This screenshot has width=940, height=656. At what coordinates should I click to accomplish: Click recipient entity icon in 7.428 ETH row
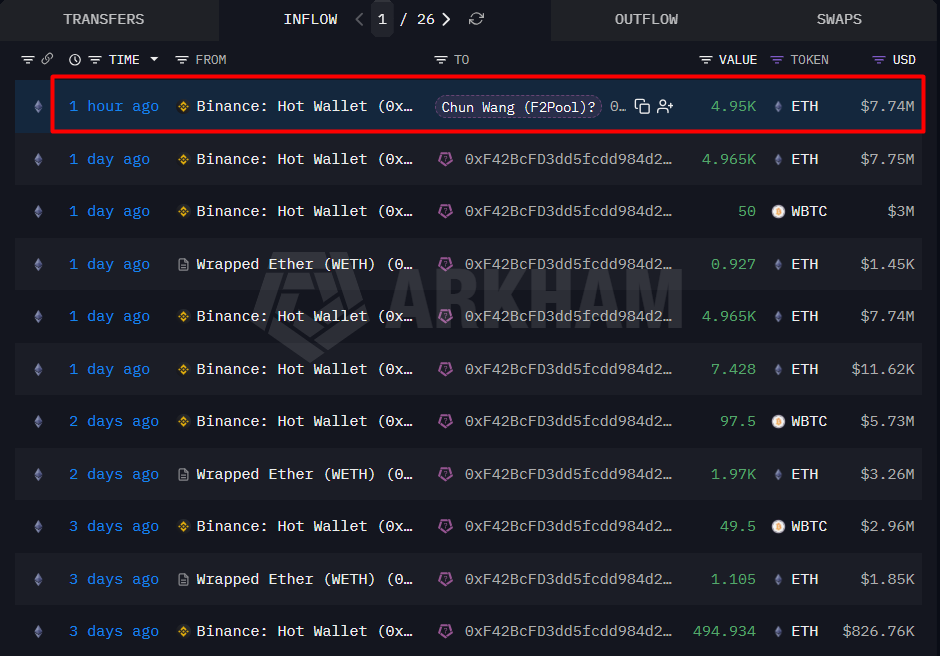tap(445, 369)
